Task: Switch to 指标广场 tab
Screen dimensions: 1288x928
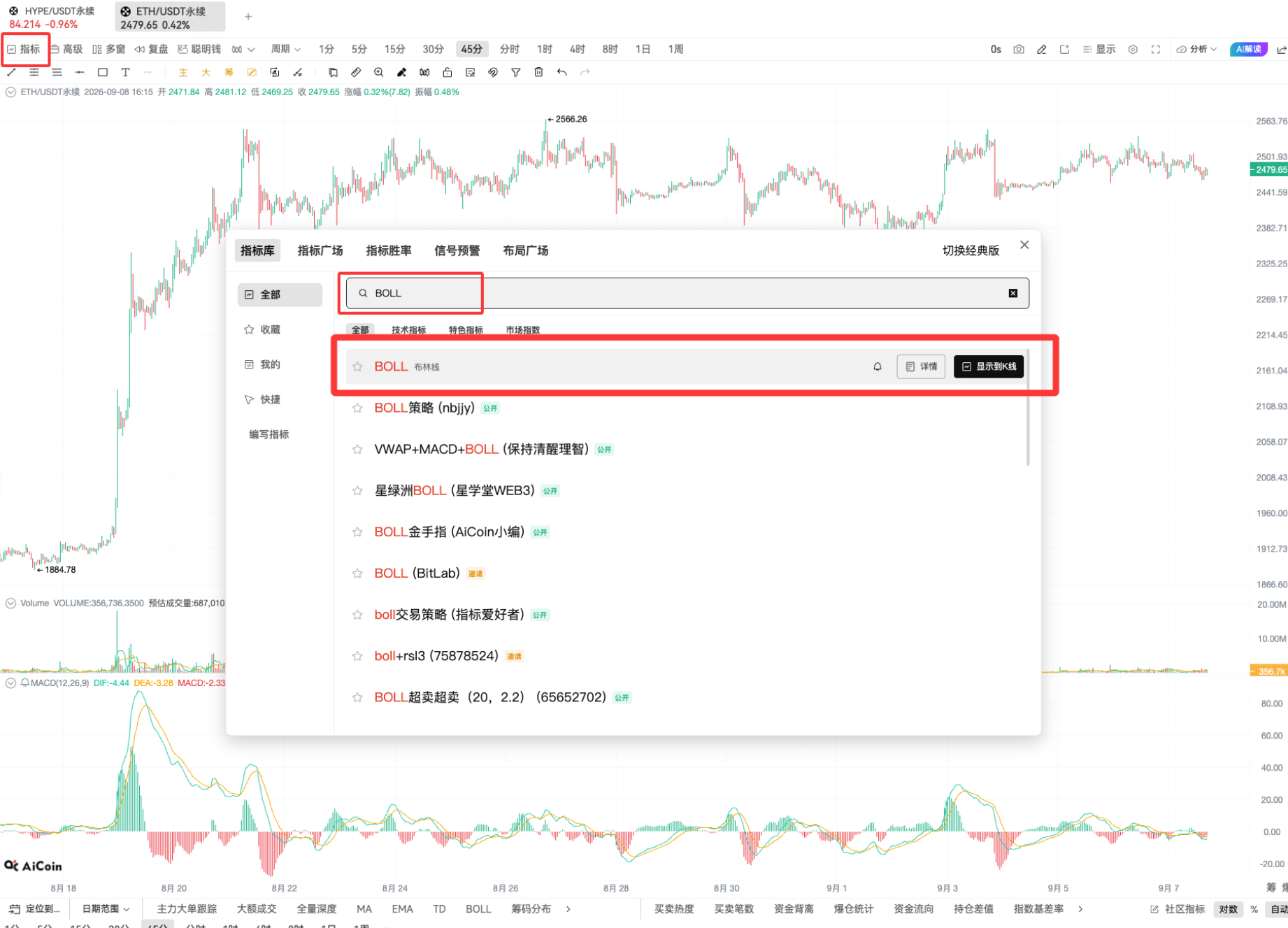Action: tap(320, 250)
